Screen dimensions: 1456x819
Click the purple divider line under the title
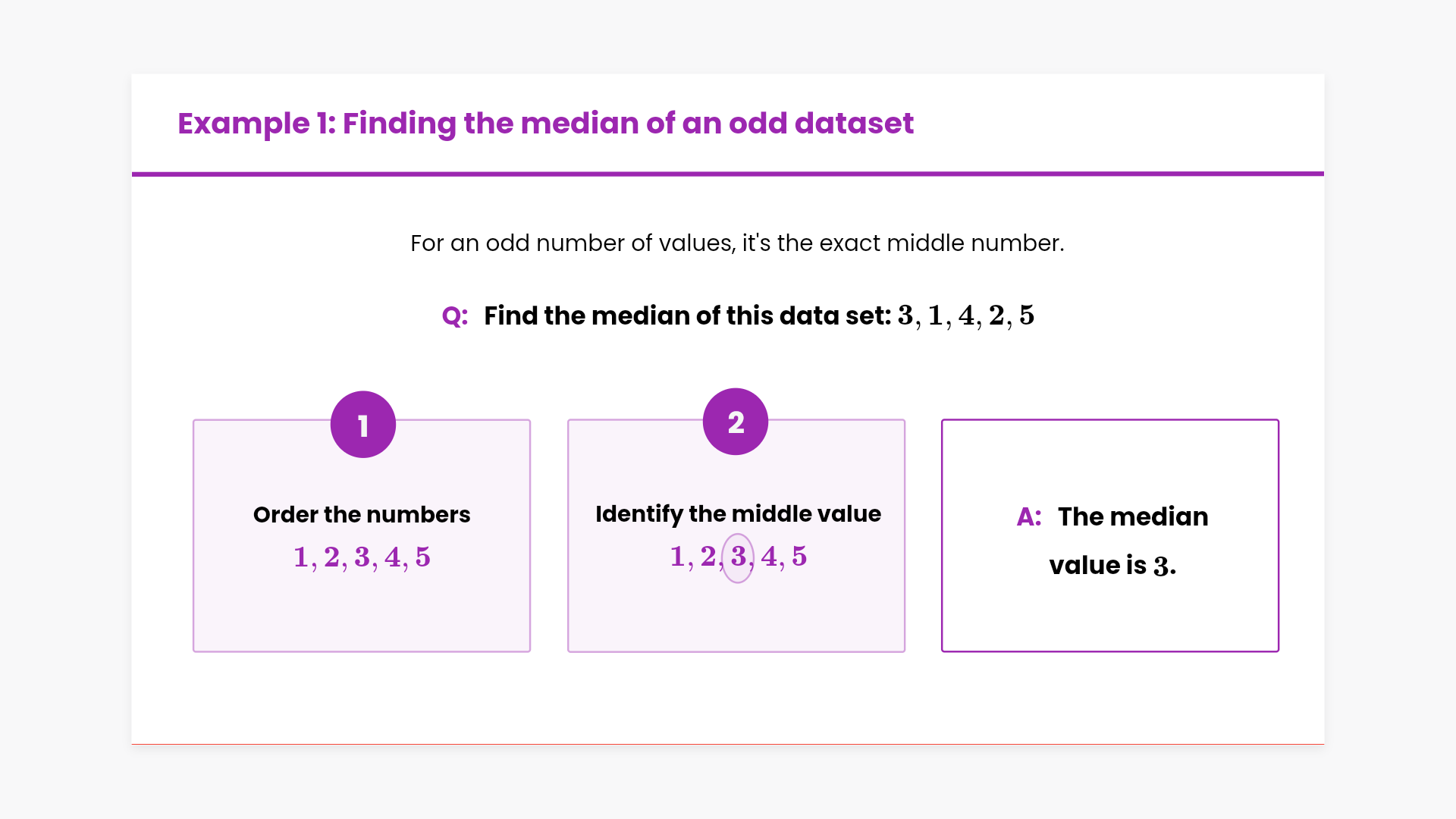pyautogui.click(x=728, y=174)
